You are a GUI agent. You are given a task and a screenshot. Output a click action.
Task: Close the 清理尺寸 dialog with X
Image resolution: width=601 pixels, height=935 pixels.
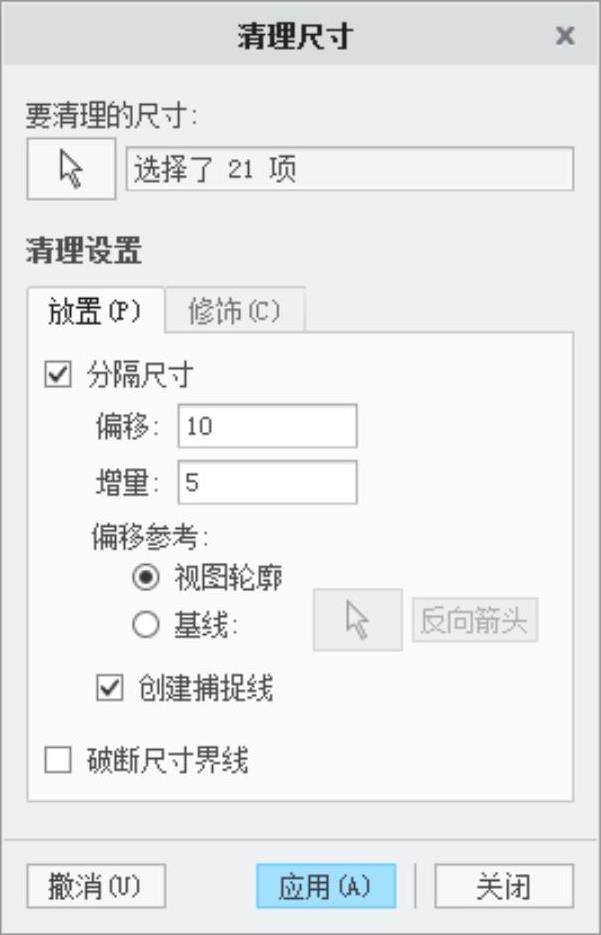tap(565, 36)
